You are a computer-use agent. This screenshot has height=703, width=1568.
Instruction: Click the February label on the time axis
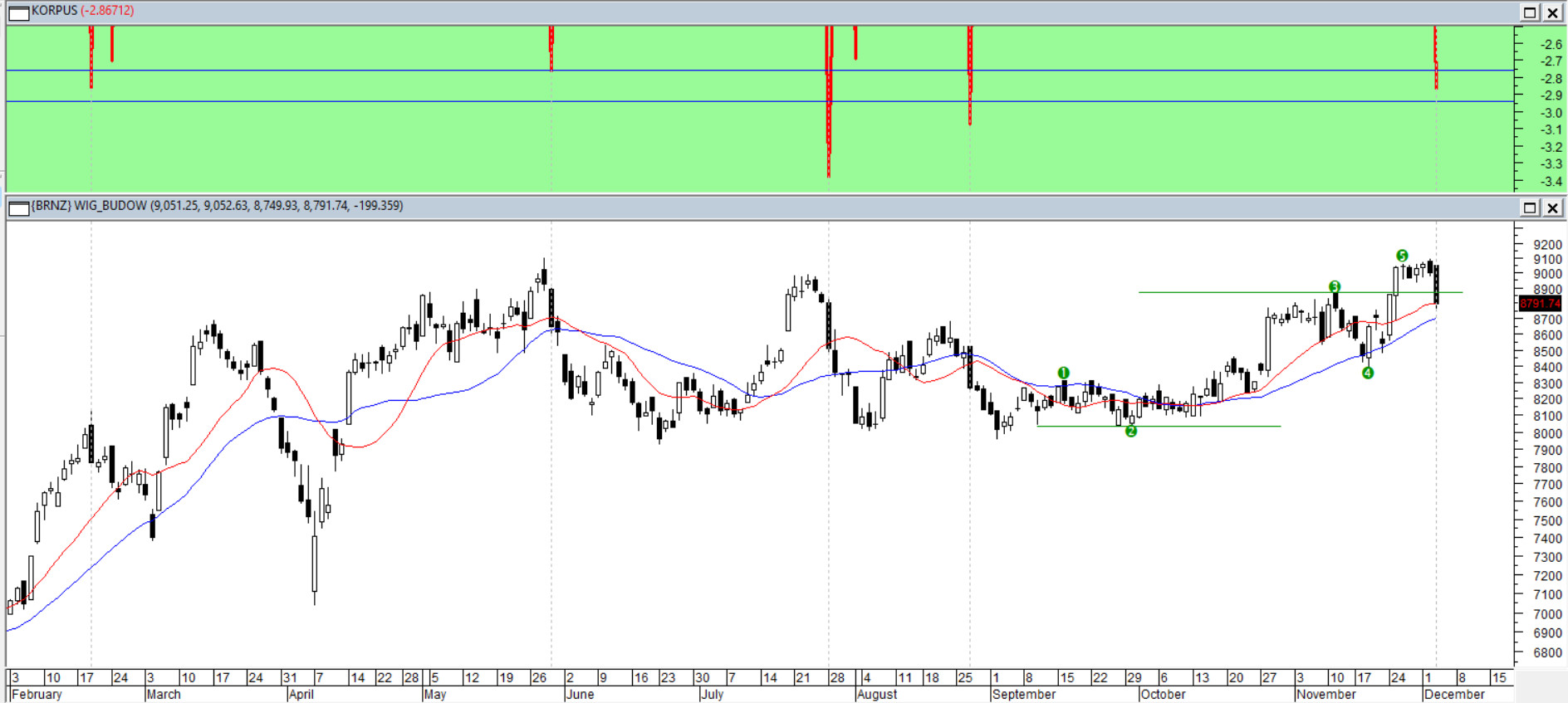[37, 695]
